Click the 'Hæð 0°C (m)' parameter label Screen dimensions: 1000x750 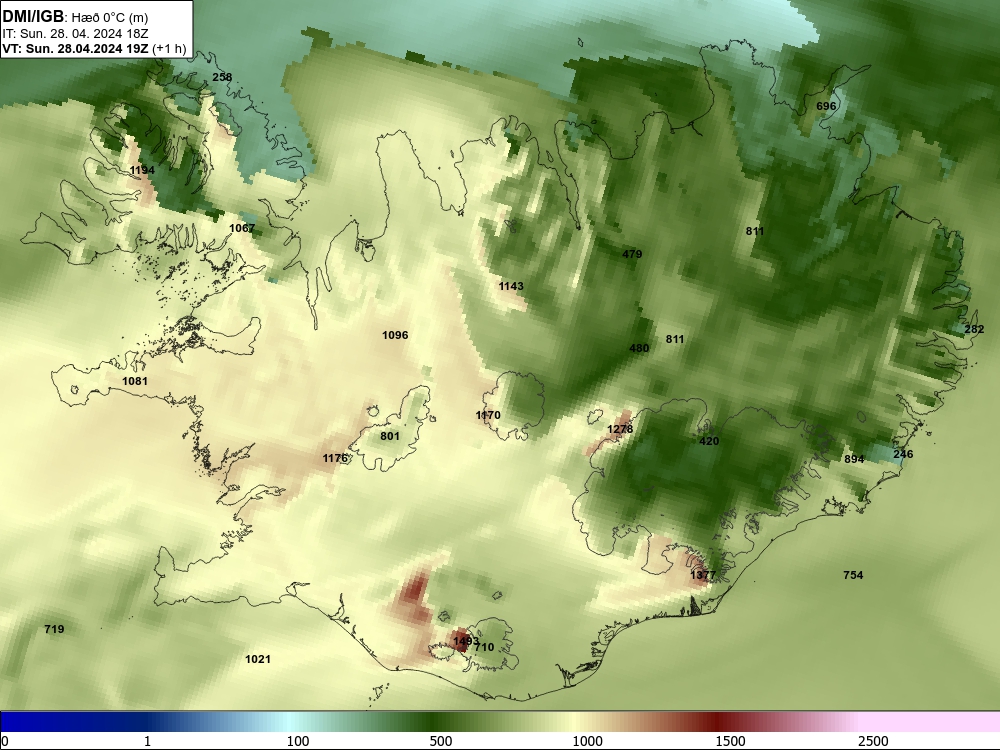[110, 18]
